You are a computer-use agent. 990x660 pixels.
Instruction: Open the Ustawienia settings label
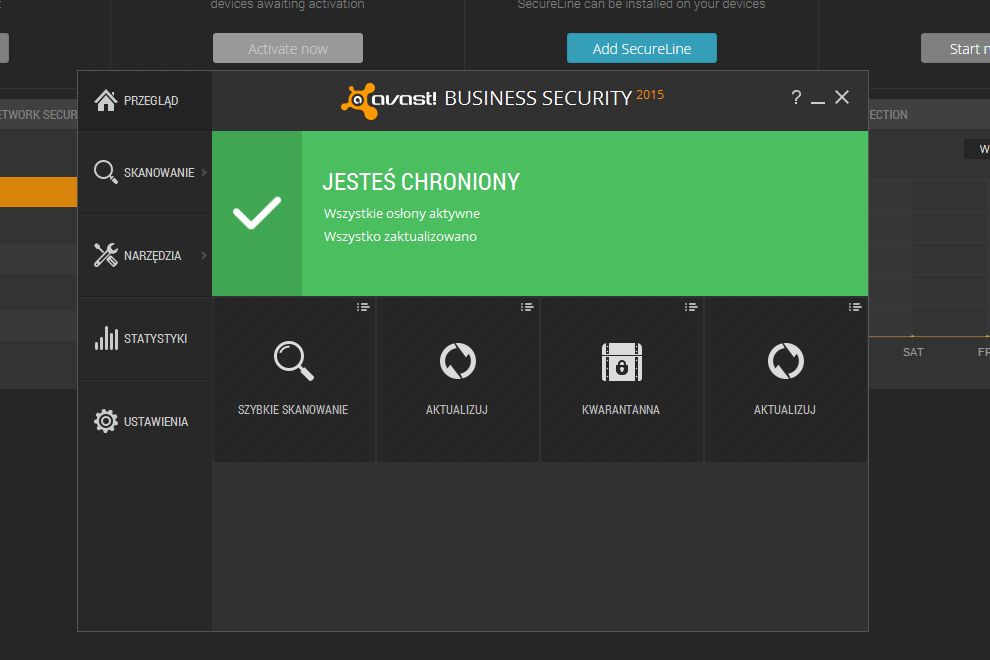coord(156,421)
